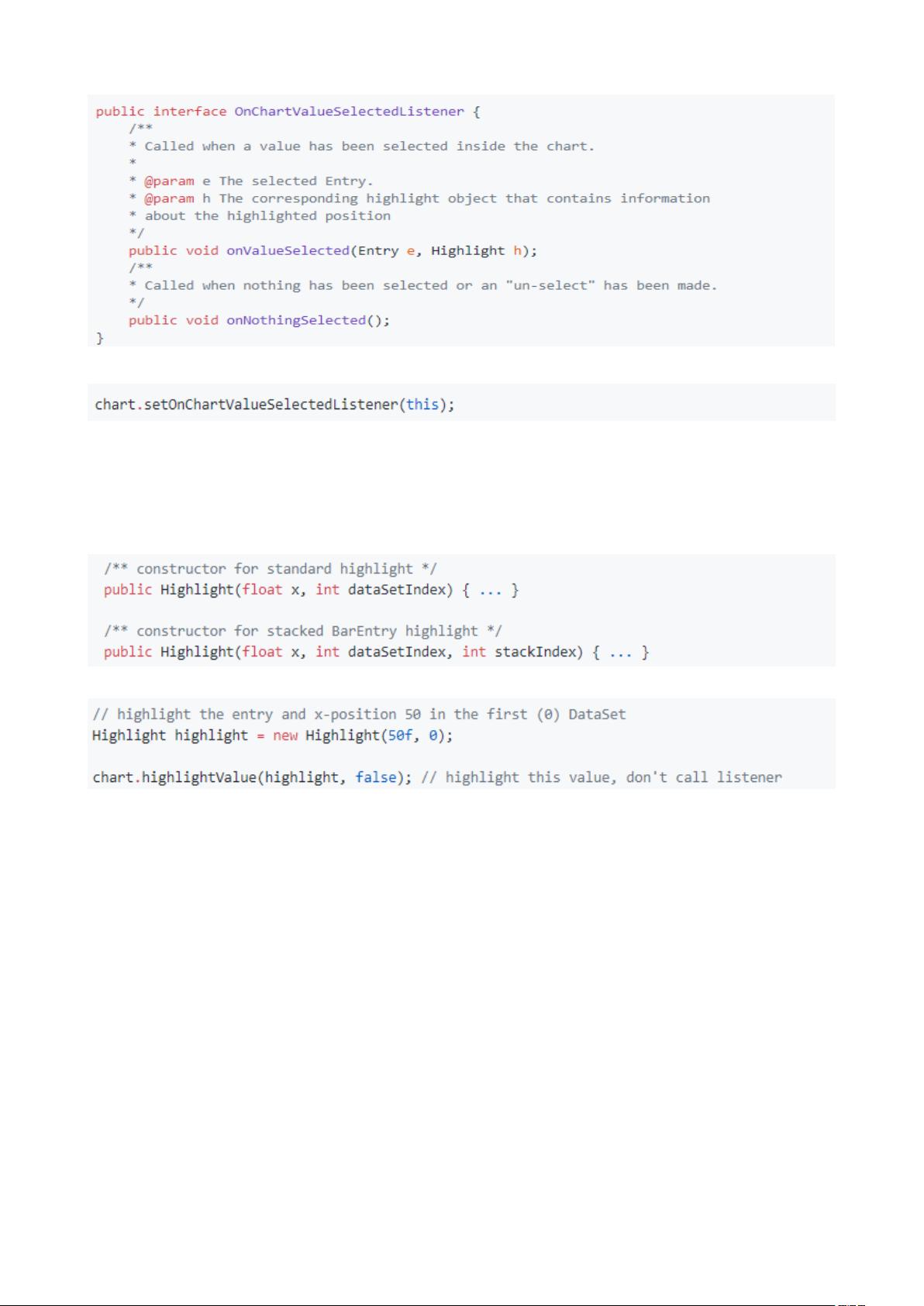Click the '@param h The corresponding highlight object' line
924x1306 pixels.
click(x=419, y=198)
